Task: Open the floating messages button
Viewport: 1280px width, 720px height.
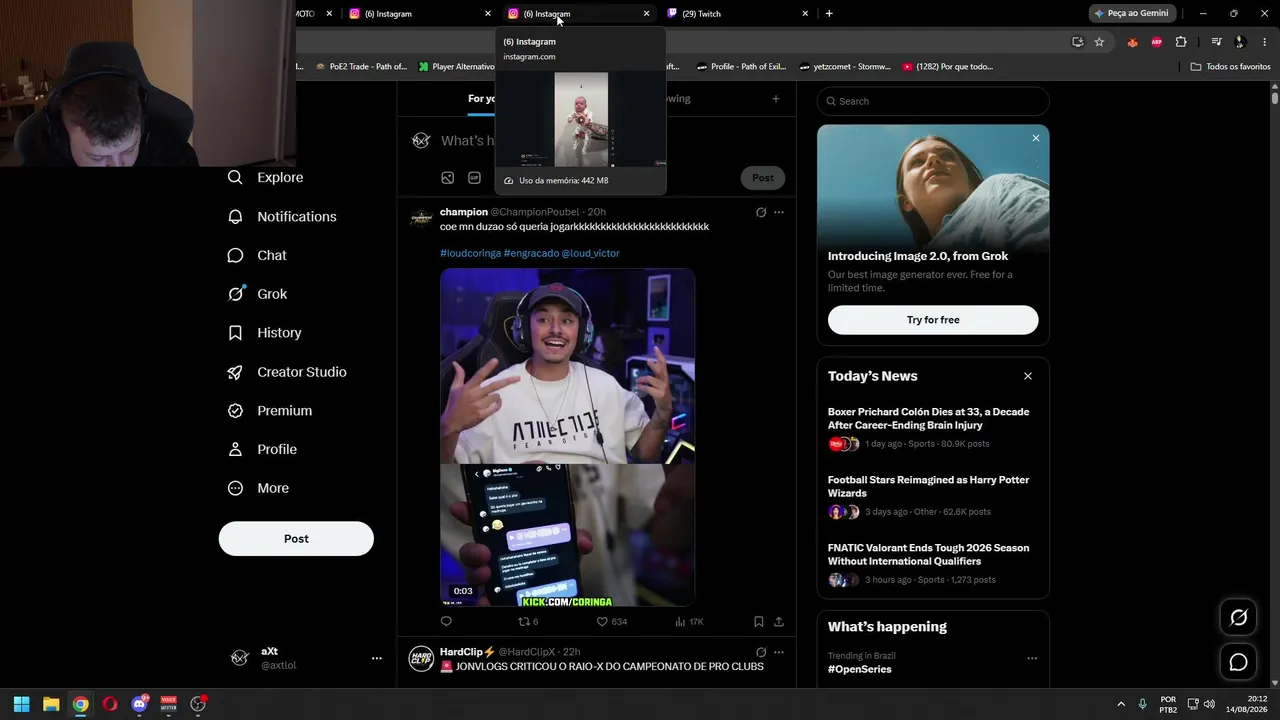Action: pyautogui.click(x=1238, y=662)
